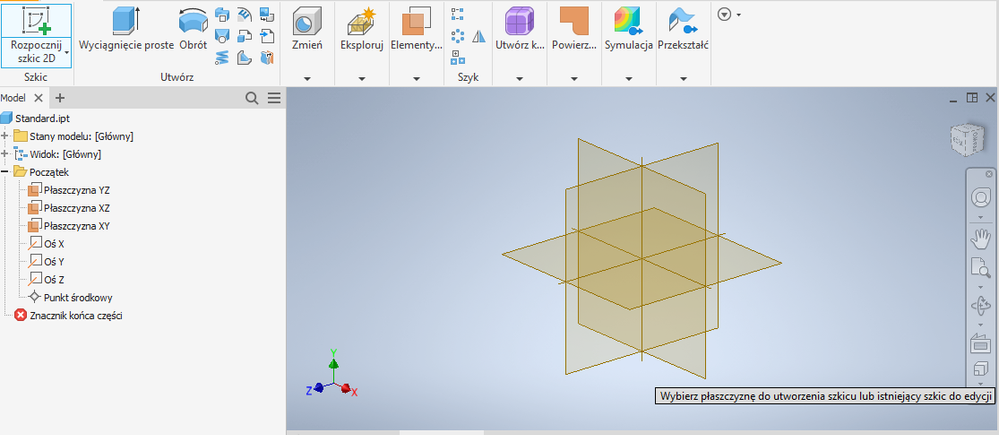
Task: Select the Rib tool icon
Action: [x=245, y=57]
